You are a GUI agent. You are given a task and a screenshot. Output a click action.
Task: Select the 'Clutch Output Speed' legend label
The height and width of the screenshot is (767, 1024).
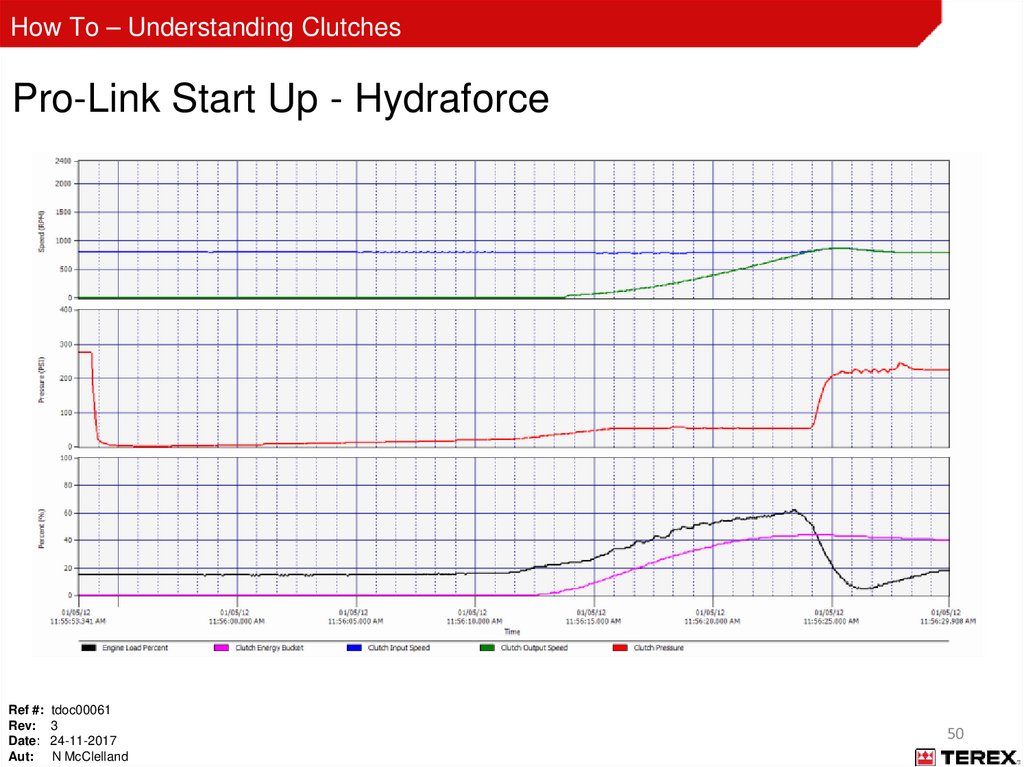[x=534, y=647]
